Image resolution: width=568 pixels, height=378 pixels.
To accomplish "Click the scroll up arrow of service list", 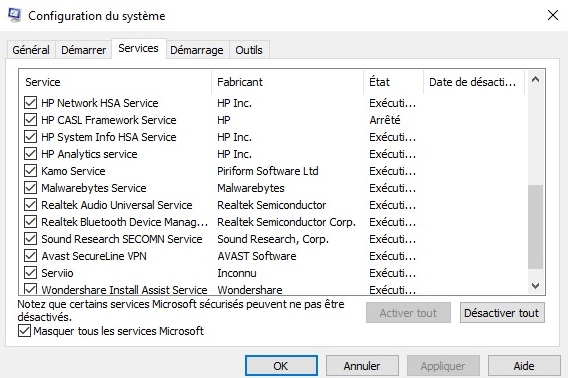I will (535, 79).
